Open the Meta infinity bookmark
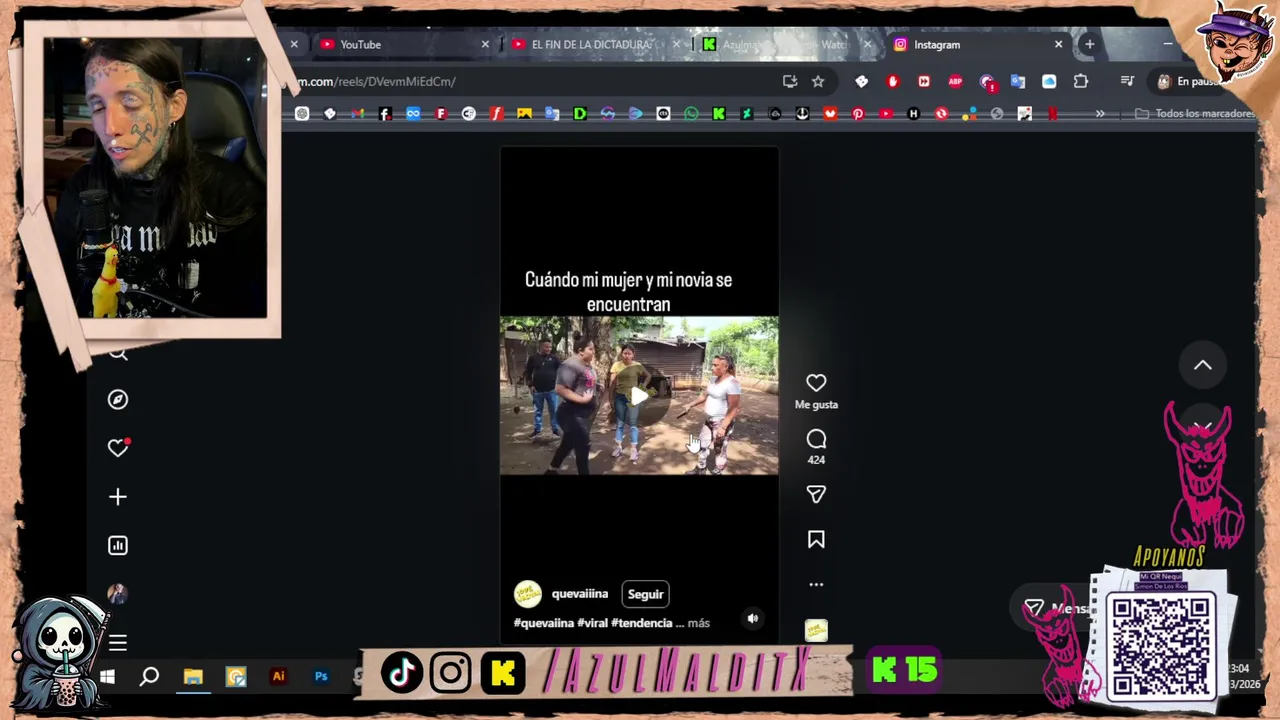The width and height of the screenshot is (1280, 720). (413, 114)
